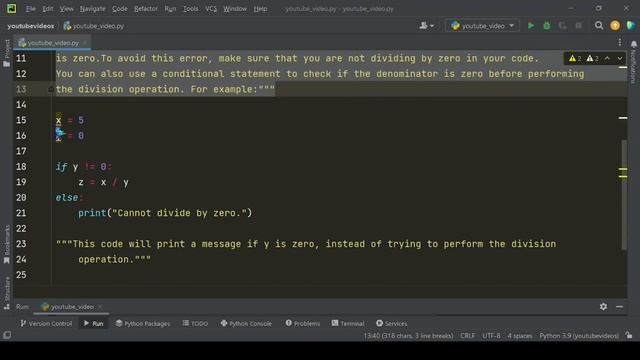Image resolution: width=640 pixels, height=360 pixels.
Task: Click line number 18 in gutter
Action: pos(21,167)
